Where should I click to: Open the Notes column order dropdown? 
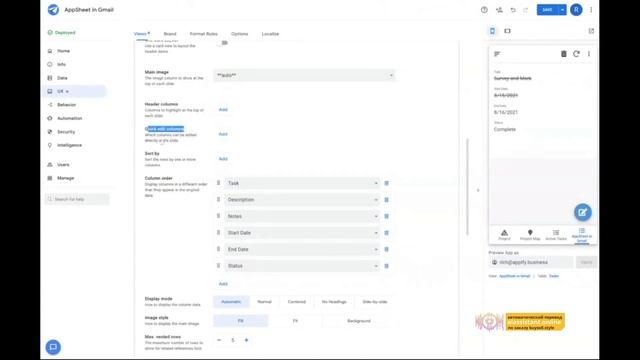click(302, 216)
